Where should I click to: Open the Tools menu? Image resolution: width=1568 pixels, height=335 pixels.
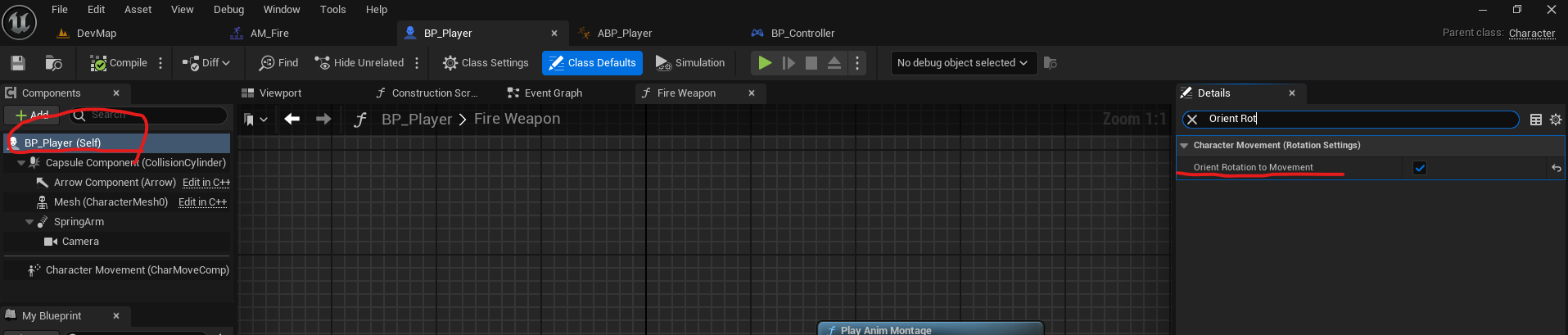pyautogui.click(x=332, y=10)
